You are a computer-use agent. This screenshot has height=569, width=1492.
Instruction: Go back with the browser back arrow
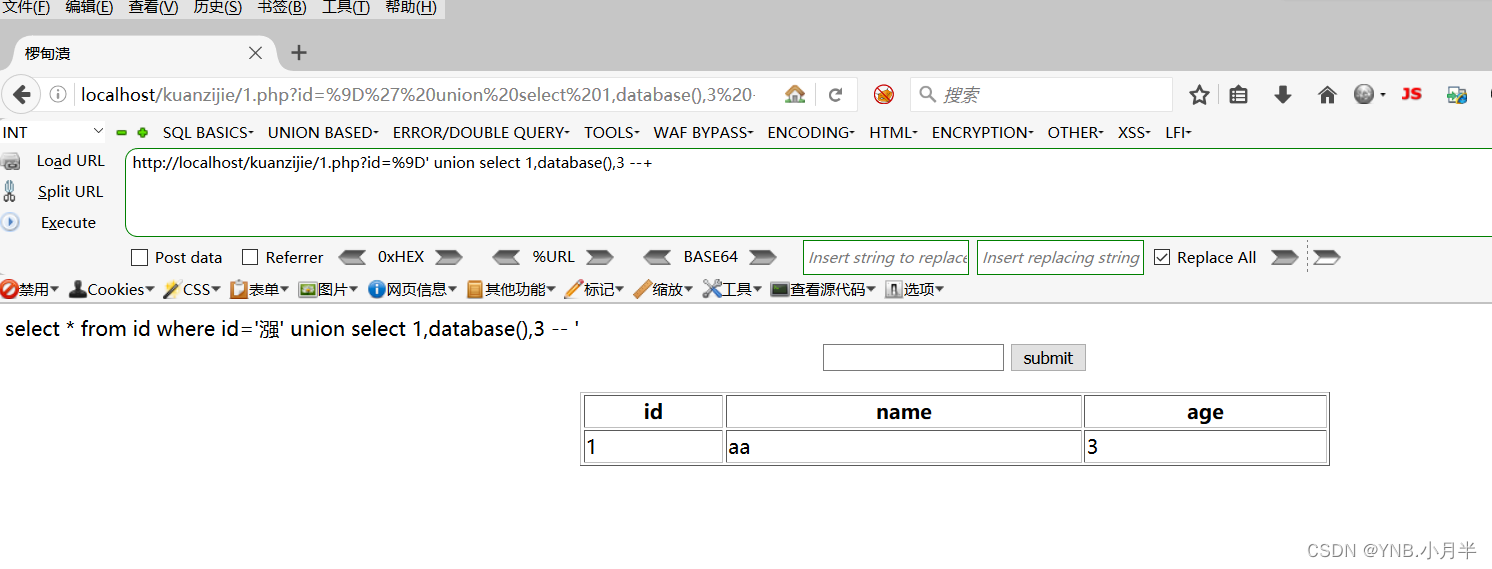pyautogui.click(x=21, y=95)
